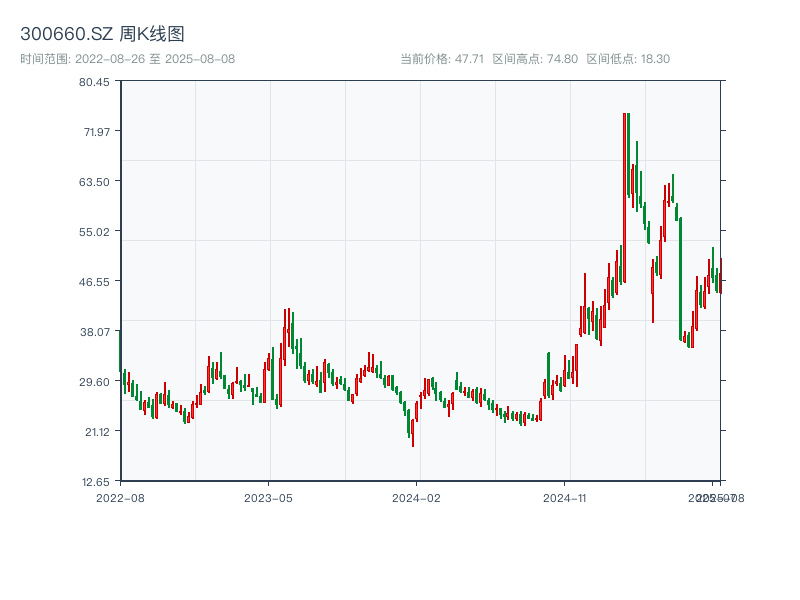This screenshot has width=800, height=600.
Task: Click the y-axis label 80.45
Action: tap(94, 82)
